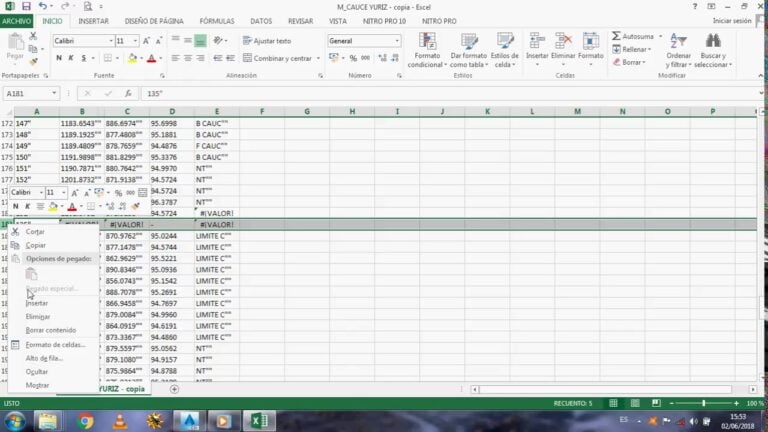The image size is (768, 432).
Task: Apply ribbon fill color bucket
Action: [x=132, y=58]
